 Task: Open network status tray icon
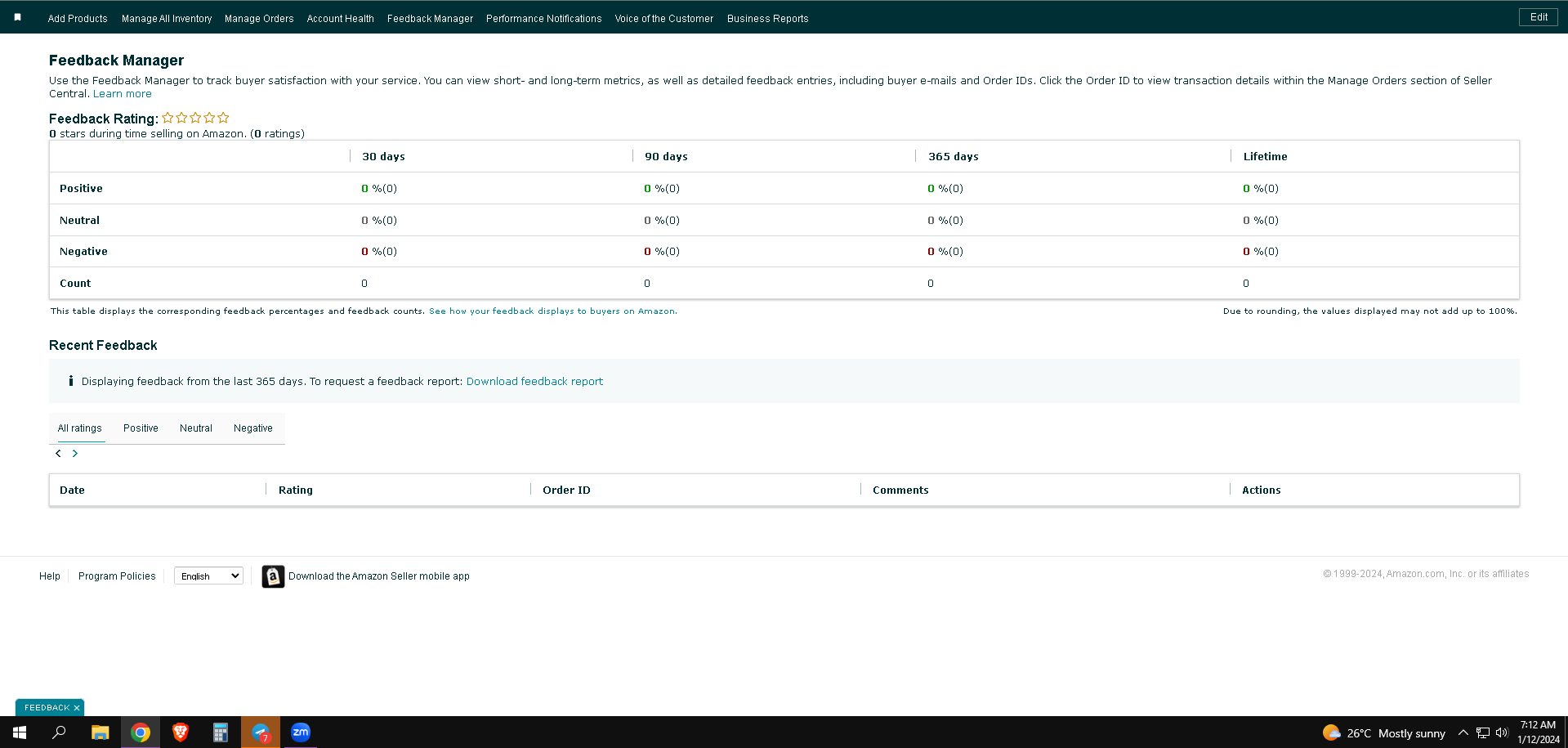1483,732
